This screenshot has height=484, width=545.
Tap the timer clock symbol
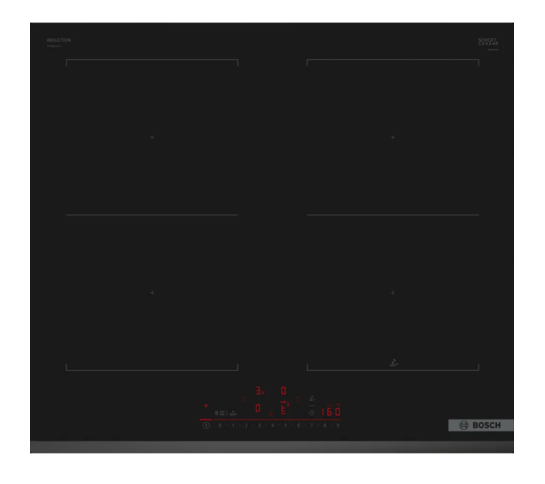[x=311, y=413]
